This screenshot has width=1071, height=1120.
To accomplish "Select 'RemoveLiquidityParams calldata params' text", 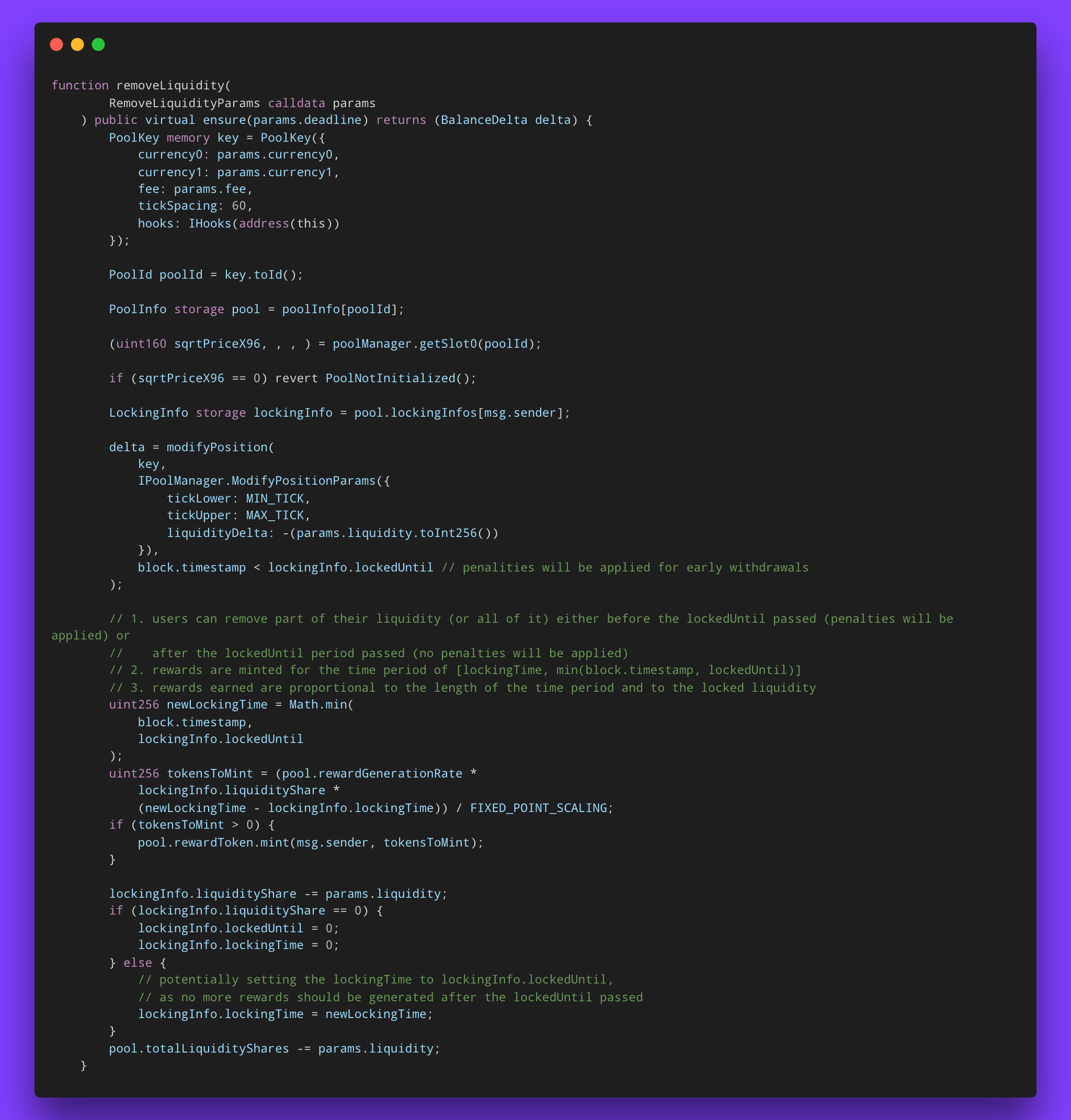I will pos(242,104).
